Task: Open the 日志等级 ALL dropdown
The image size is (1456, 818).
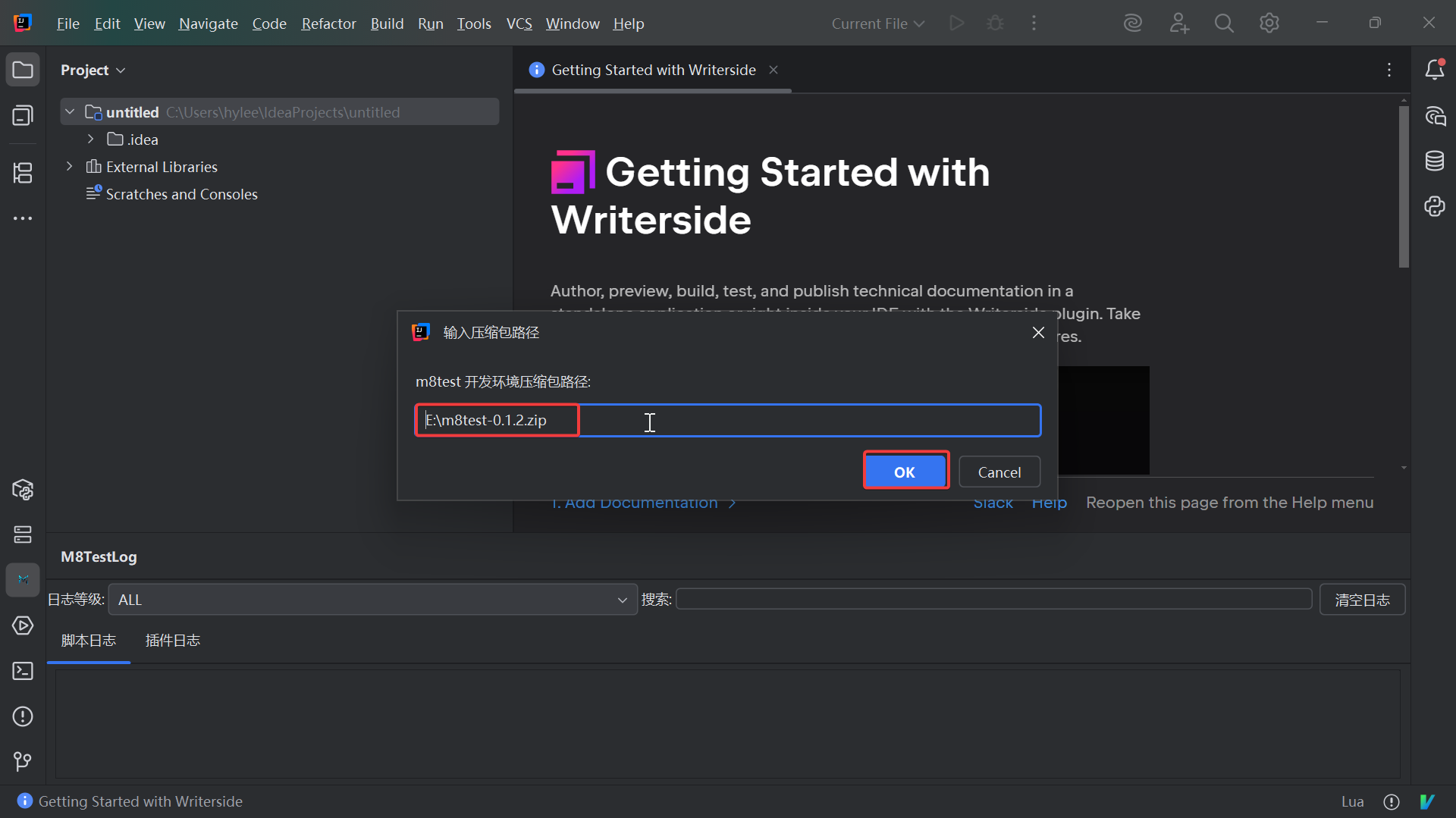Action: coord(372,600)
